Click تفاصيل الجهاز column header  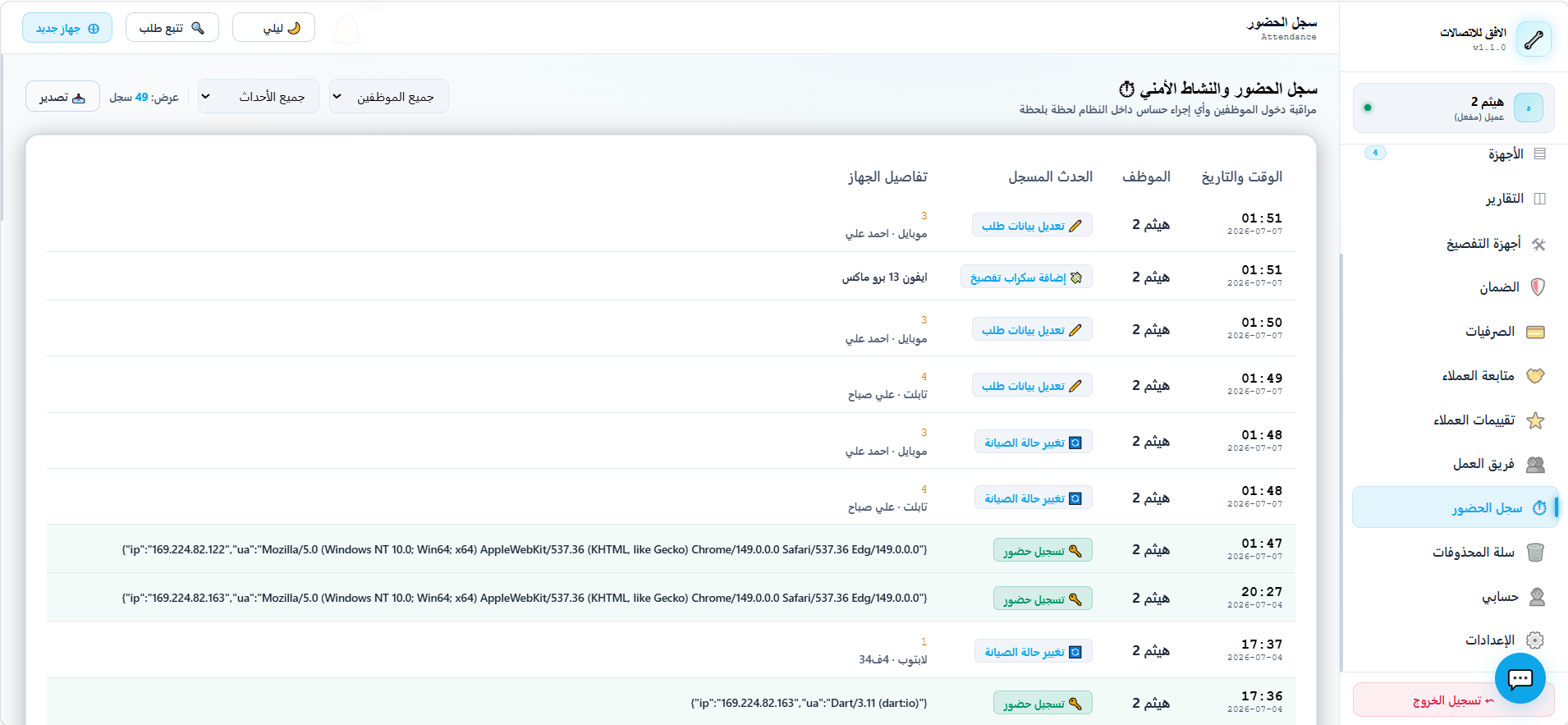[887, 177]
